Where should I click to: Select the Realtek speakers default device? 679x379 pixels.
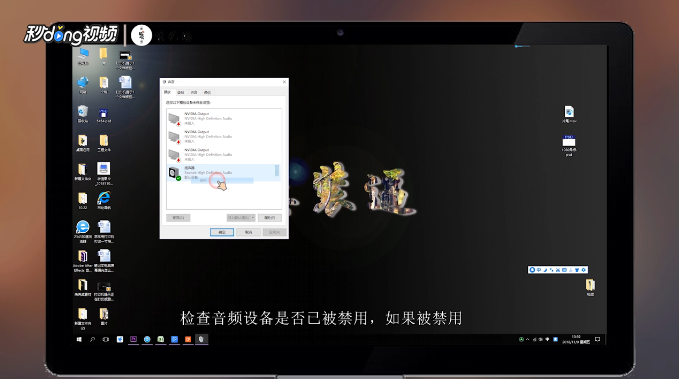tap(224, 173)
